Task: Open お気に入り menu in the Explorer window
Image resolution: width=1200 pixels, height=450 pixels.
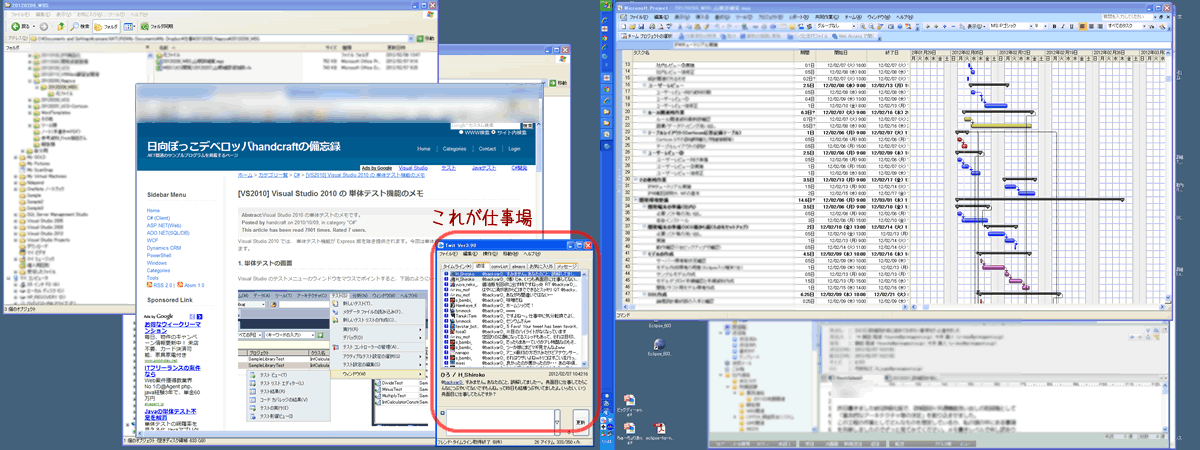Action: (x=89, y=14)
